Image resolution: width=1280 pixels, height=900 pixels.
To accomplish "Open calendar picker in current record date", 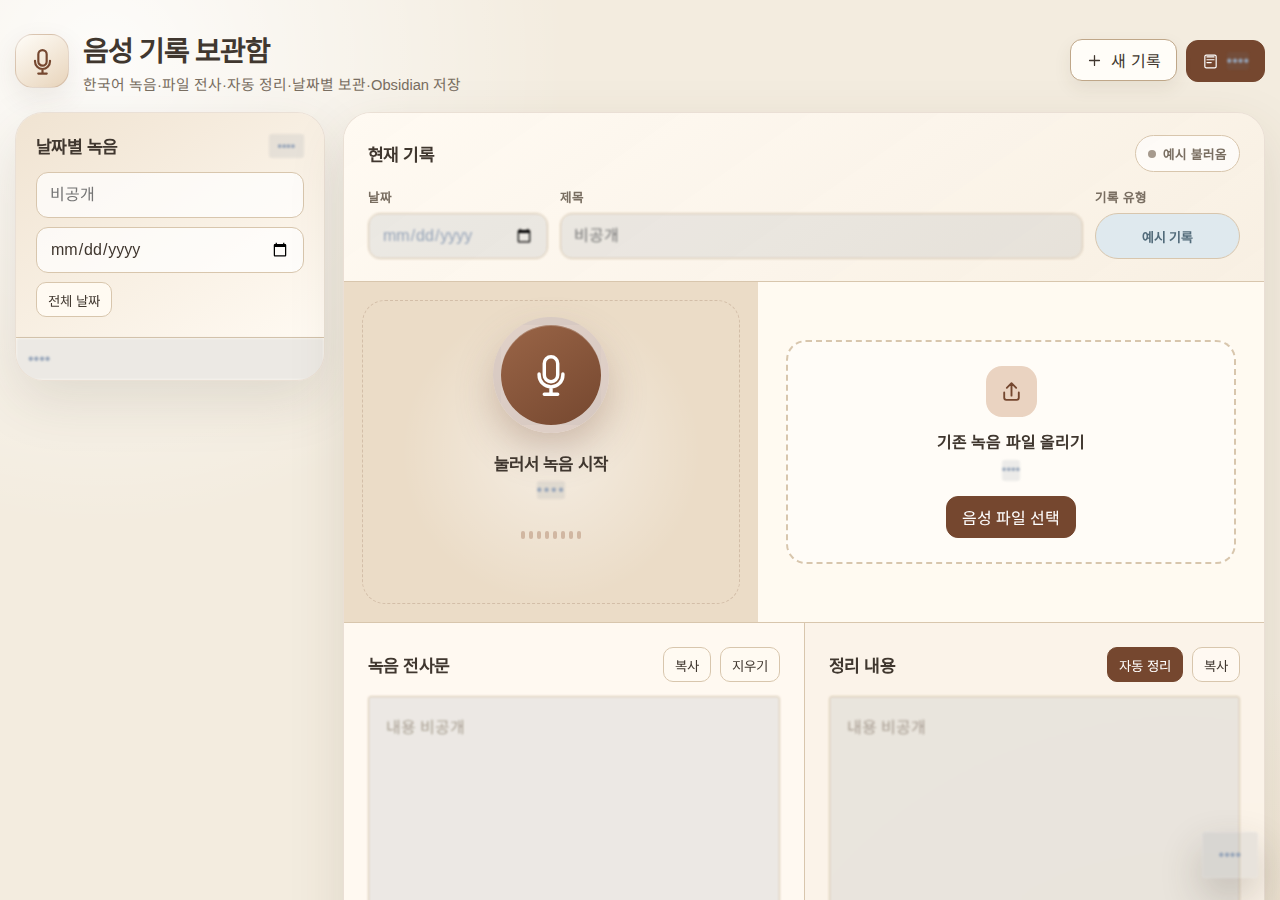I will (524, 236).
